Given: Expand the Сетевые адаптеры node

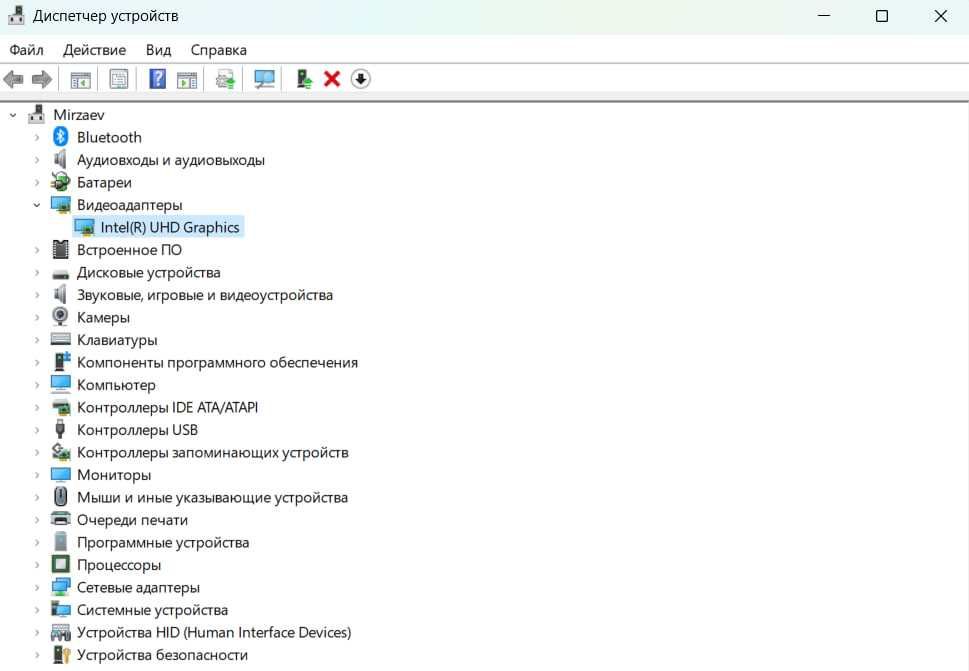Looking at the screenshot, I should [36, 587].
